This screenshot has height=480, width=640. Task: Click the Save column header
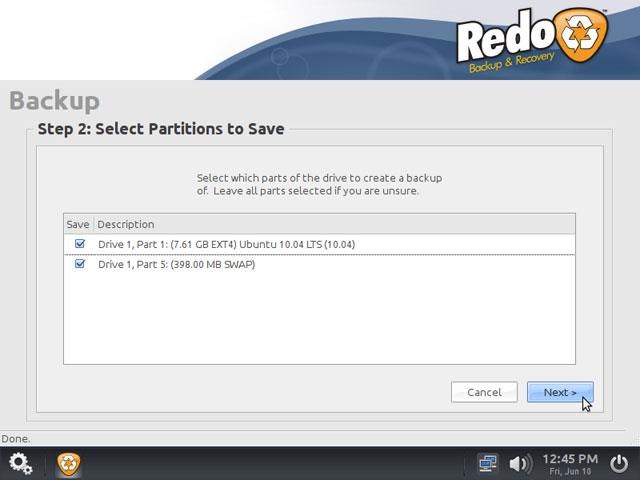(x=78, y=224)
